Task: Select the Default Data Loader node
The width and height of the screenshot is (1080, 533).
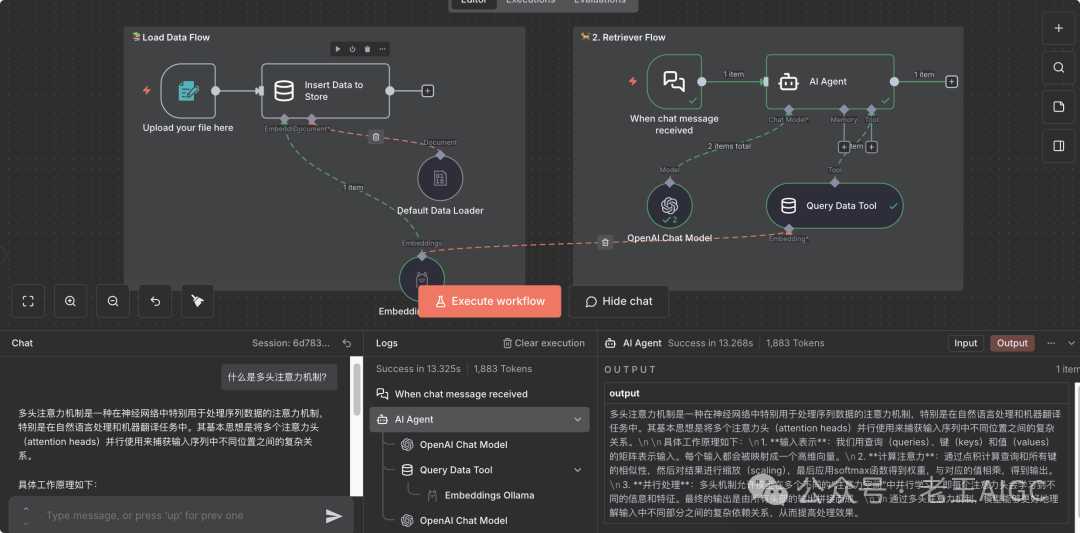Action: click(440, 179)
